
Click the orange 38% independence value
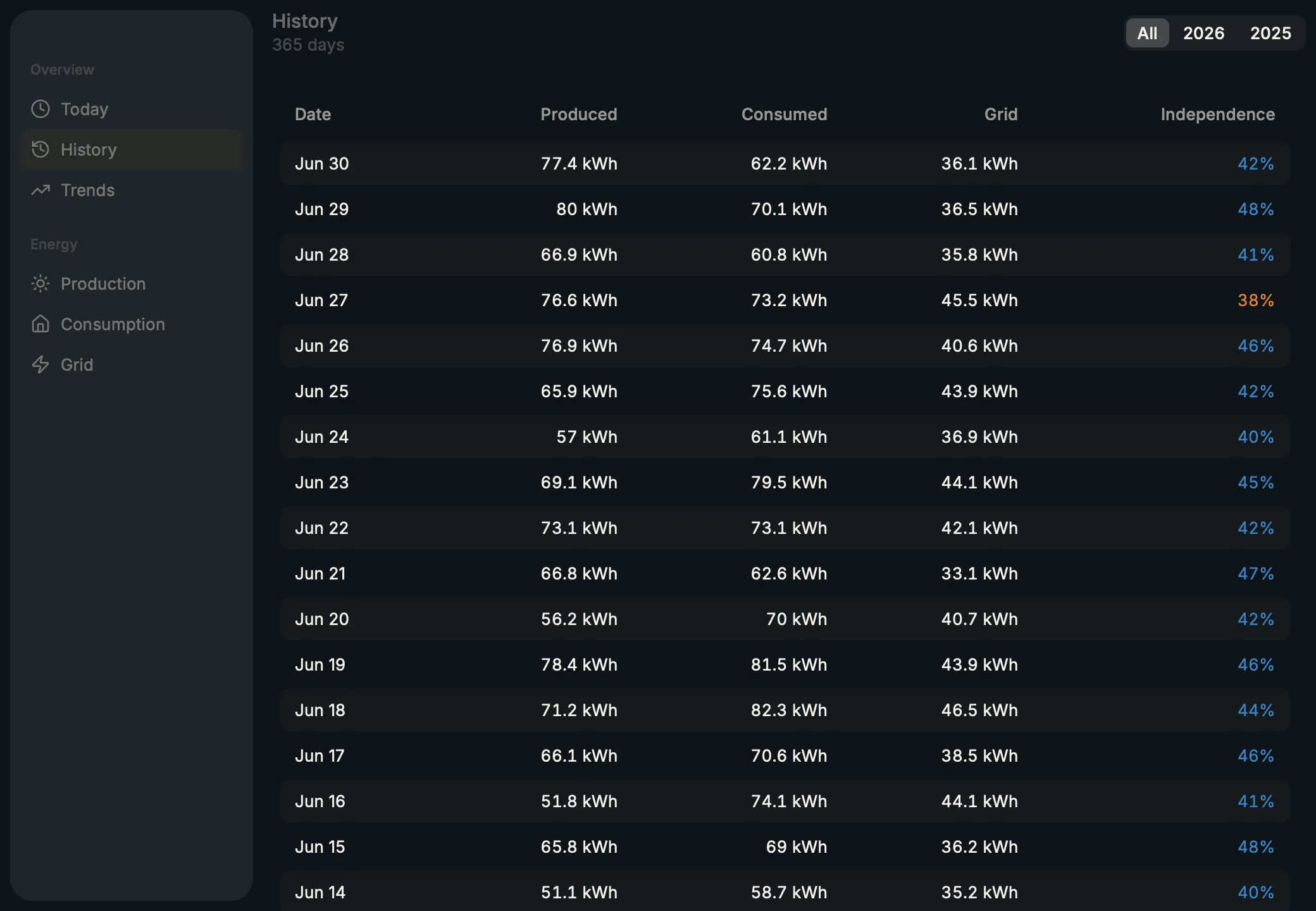click(x=1256, y=300)
